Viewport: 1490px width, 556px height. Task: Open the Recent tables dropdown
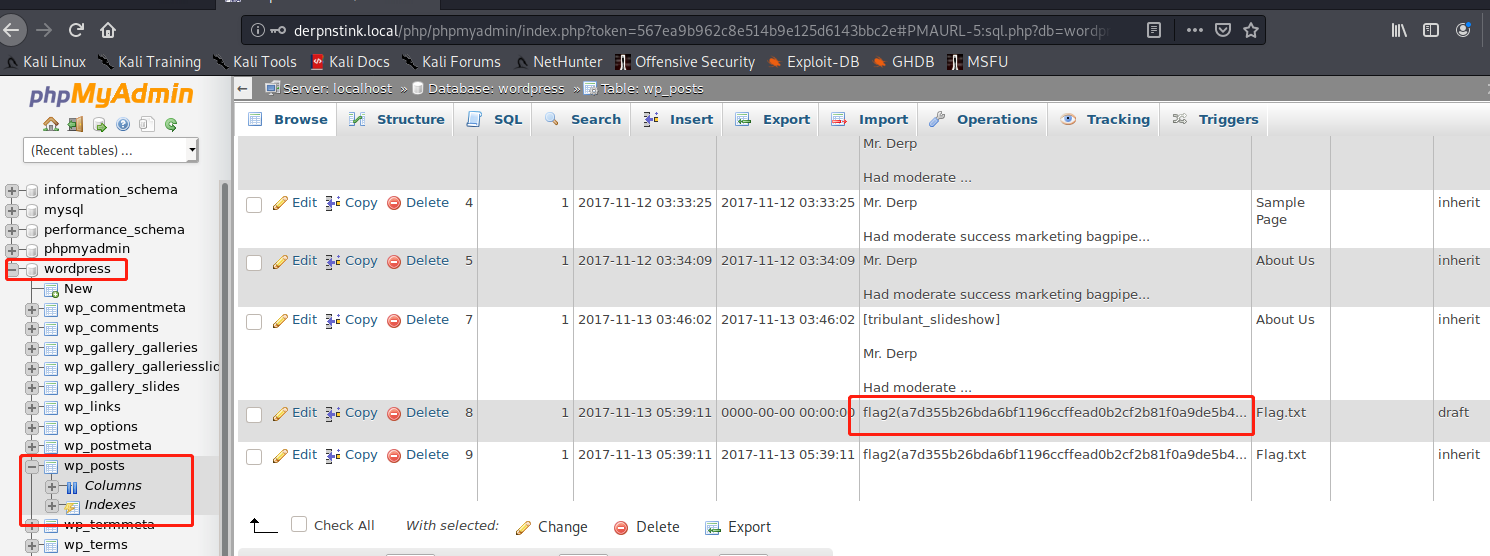(111, 150)
